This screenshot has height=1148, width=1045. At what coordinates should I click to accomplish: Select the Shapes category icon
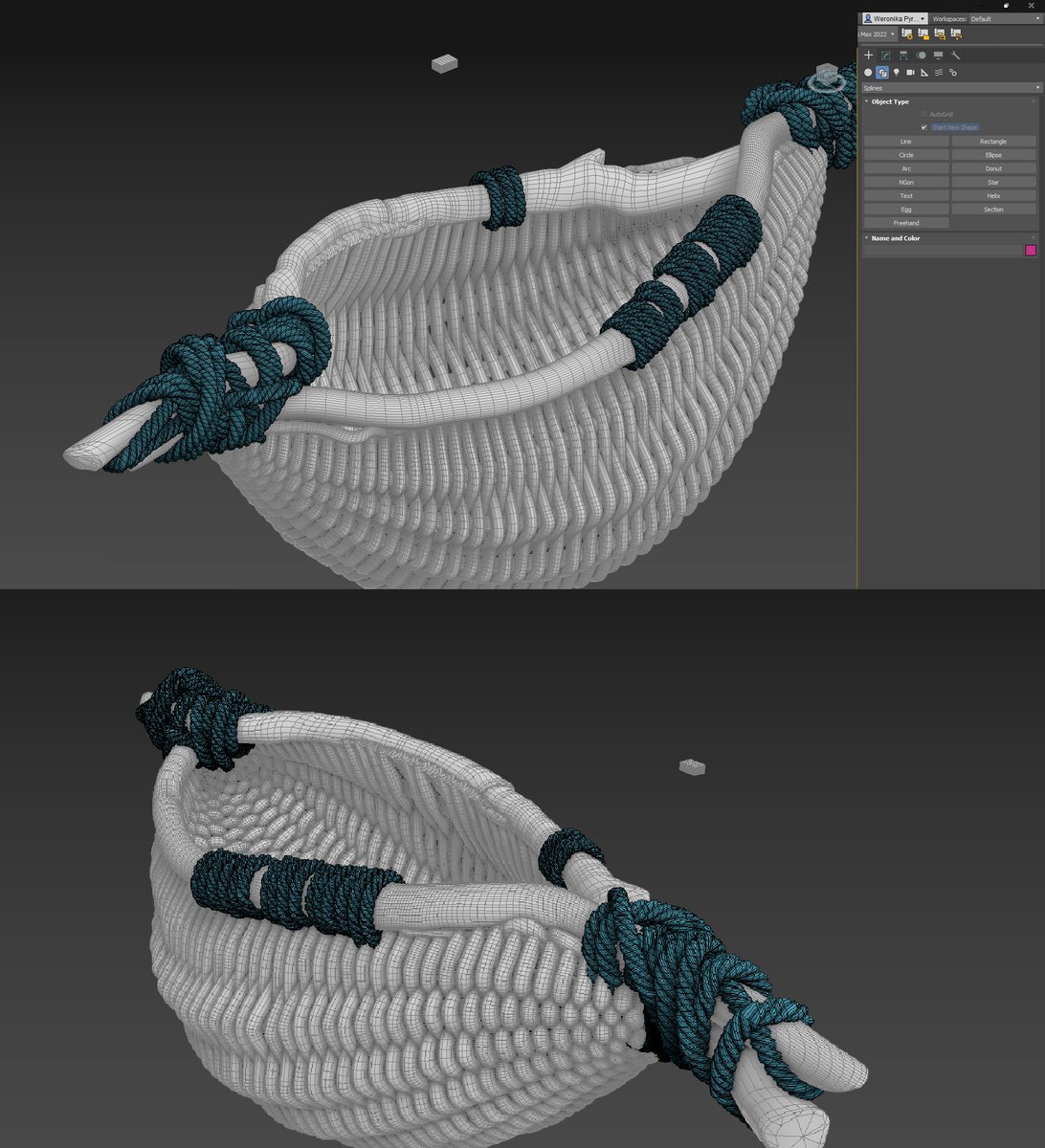[882, 73]
